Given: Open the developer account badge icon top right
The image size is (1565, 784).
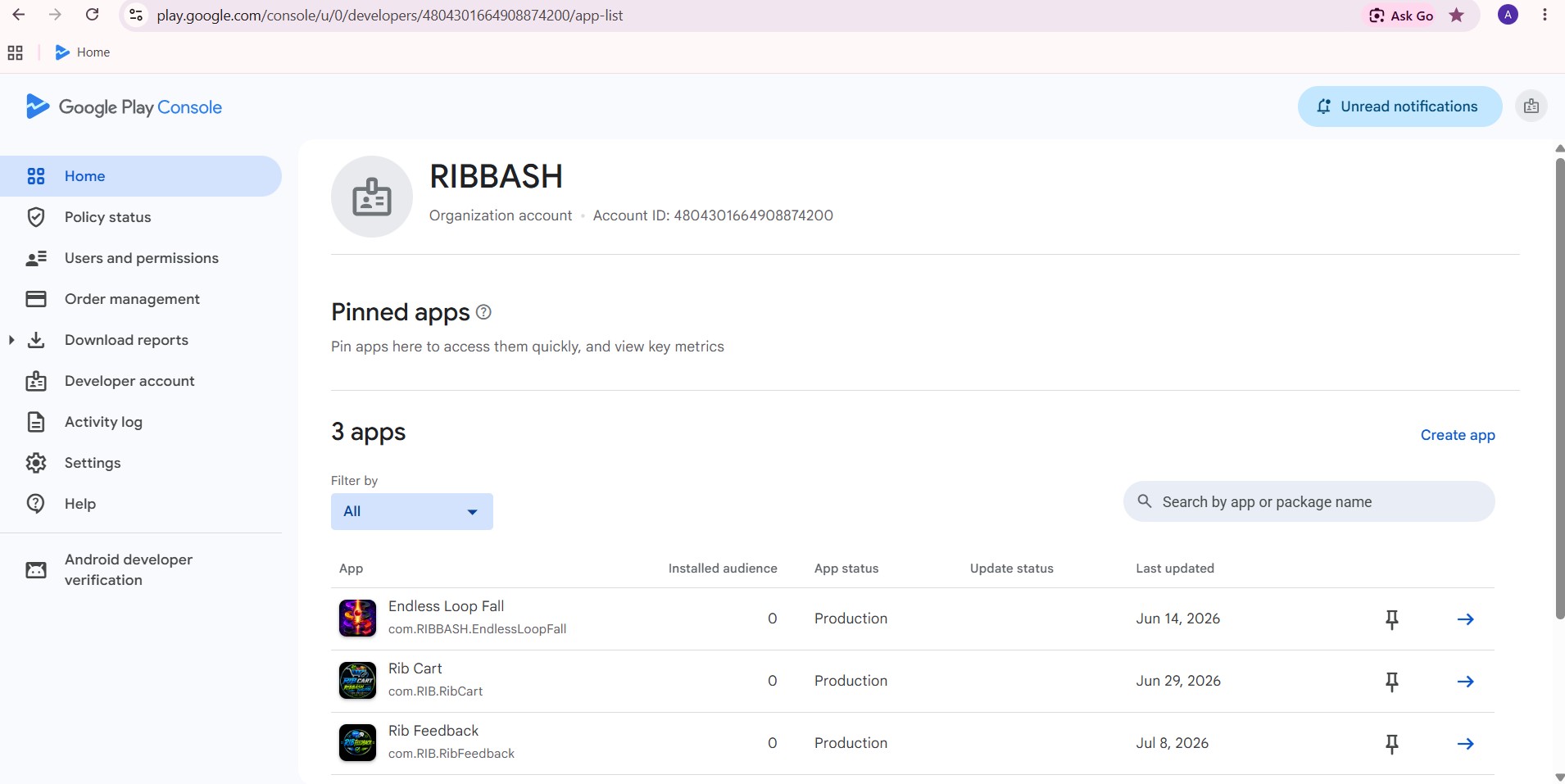Looking at the screenshot, I should 1531,106.
